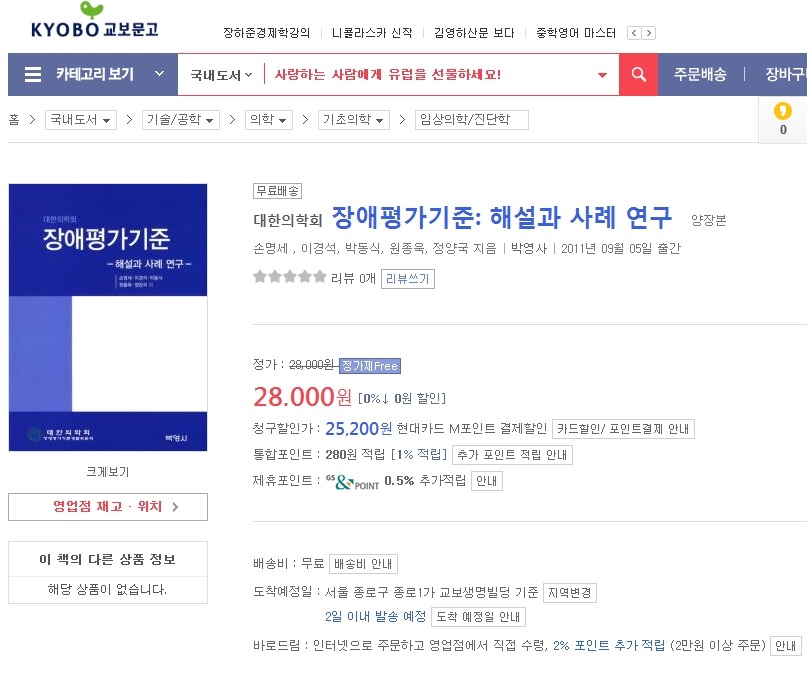The width and height of the screenshot is (807, 686).
Task: Click publisher 박영사
Action: pyautogui.click(x=529, y=249)
